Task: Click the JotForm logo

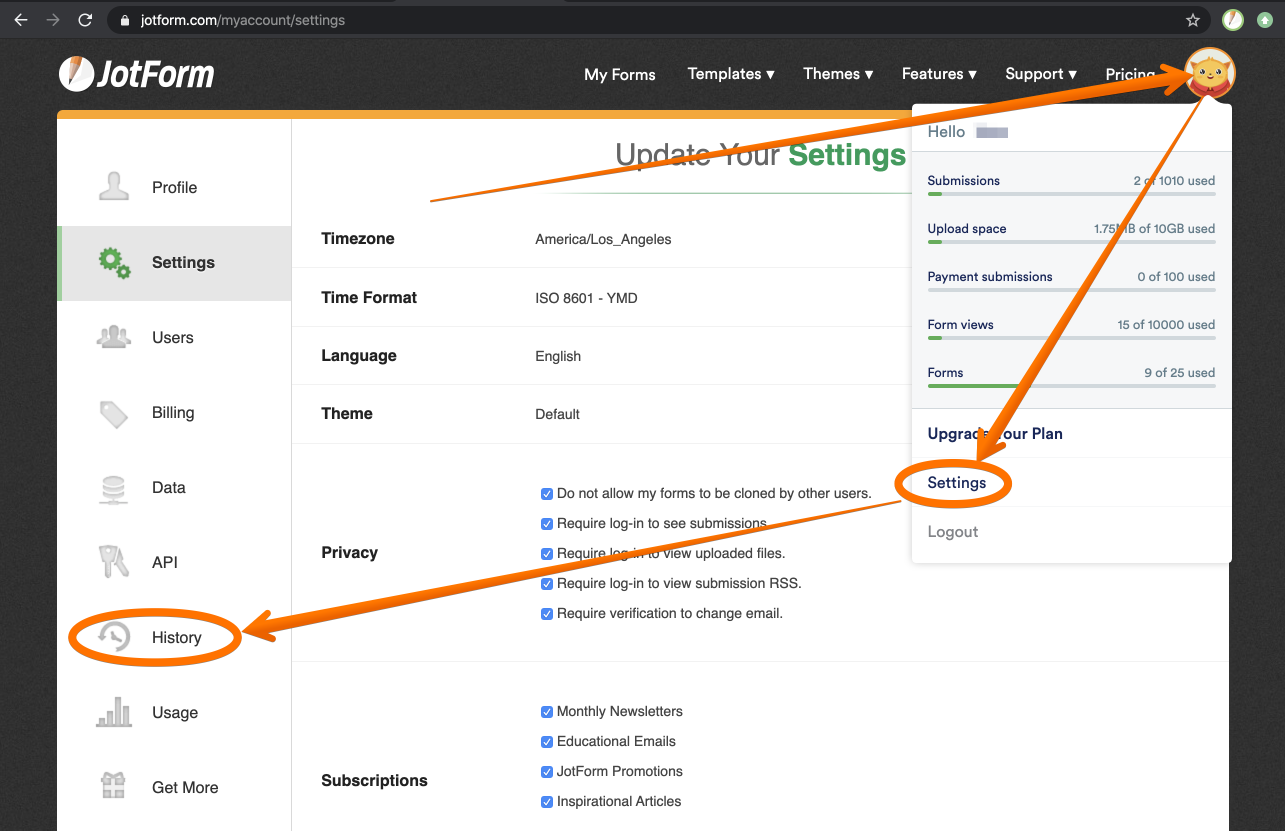Action: pos(136,73)
